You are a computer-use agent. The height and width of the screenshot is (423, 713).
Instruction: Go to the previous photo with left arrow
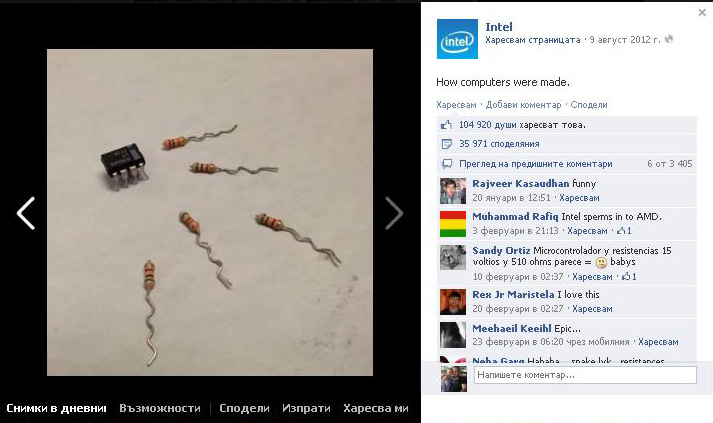click(x=26, y=213)
